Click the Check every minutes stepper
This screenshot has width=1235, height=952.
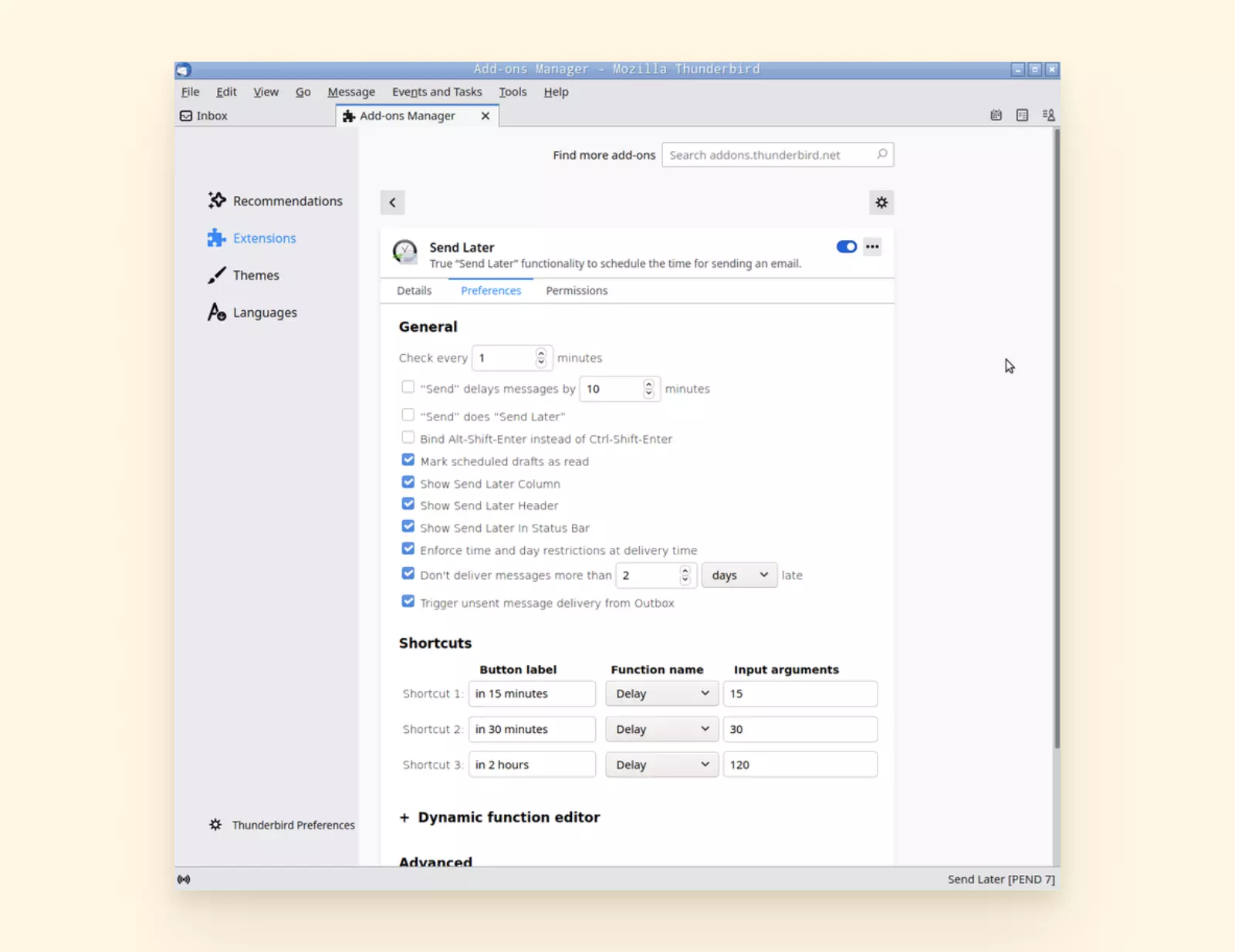pos(541,358)
